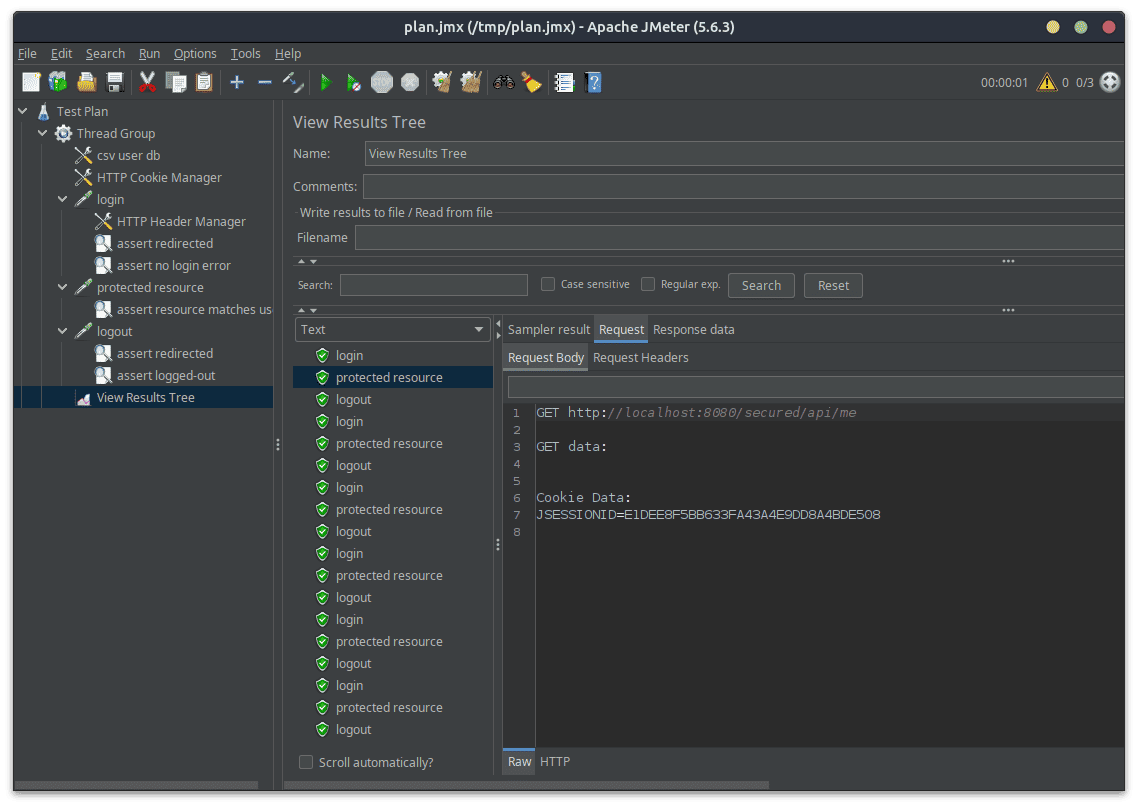
Task: Click the Add plus icon in toolbar
Action: click(237, 83)
